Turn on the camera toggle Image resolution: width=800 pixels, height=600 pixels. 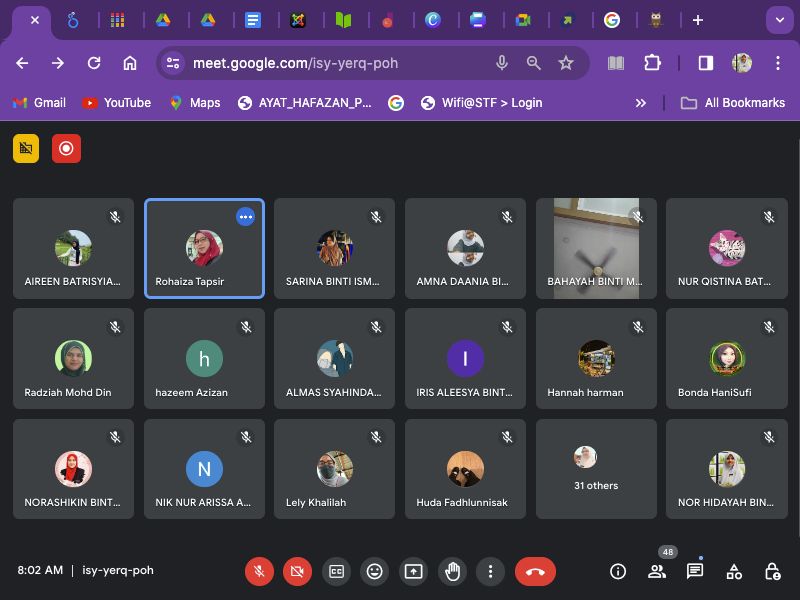click(297, 571)
